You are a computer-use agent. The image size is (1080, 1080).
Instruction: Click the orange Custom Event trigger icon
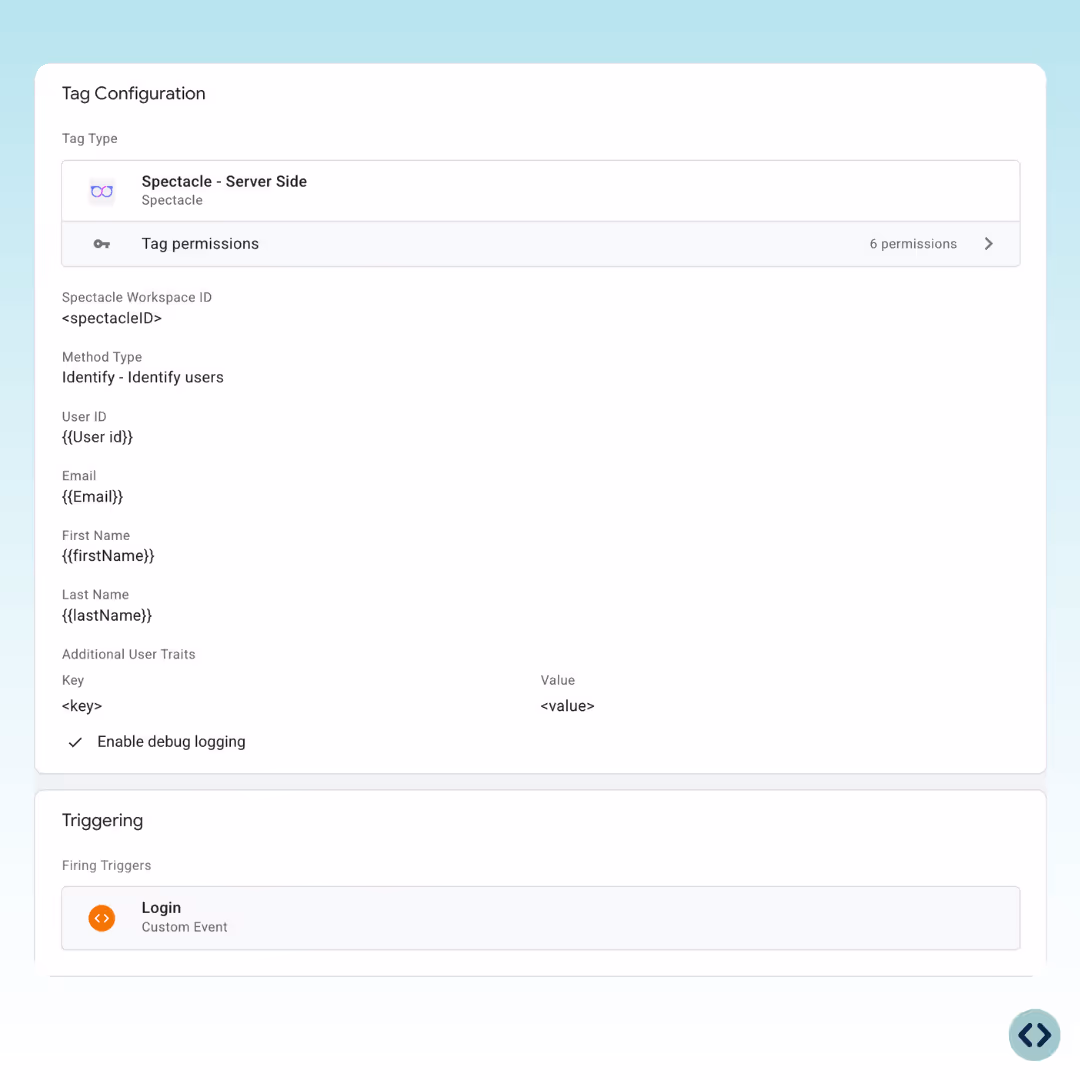coord(102,917)
